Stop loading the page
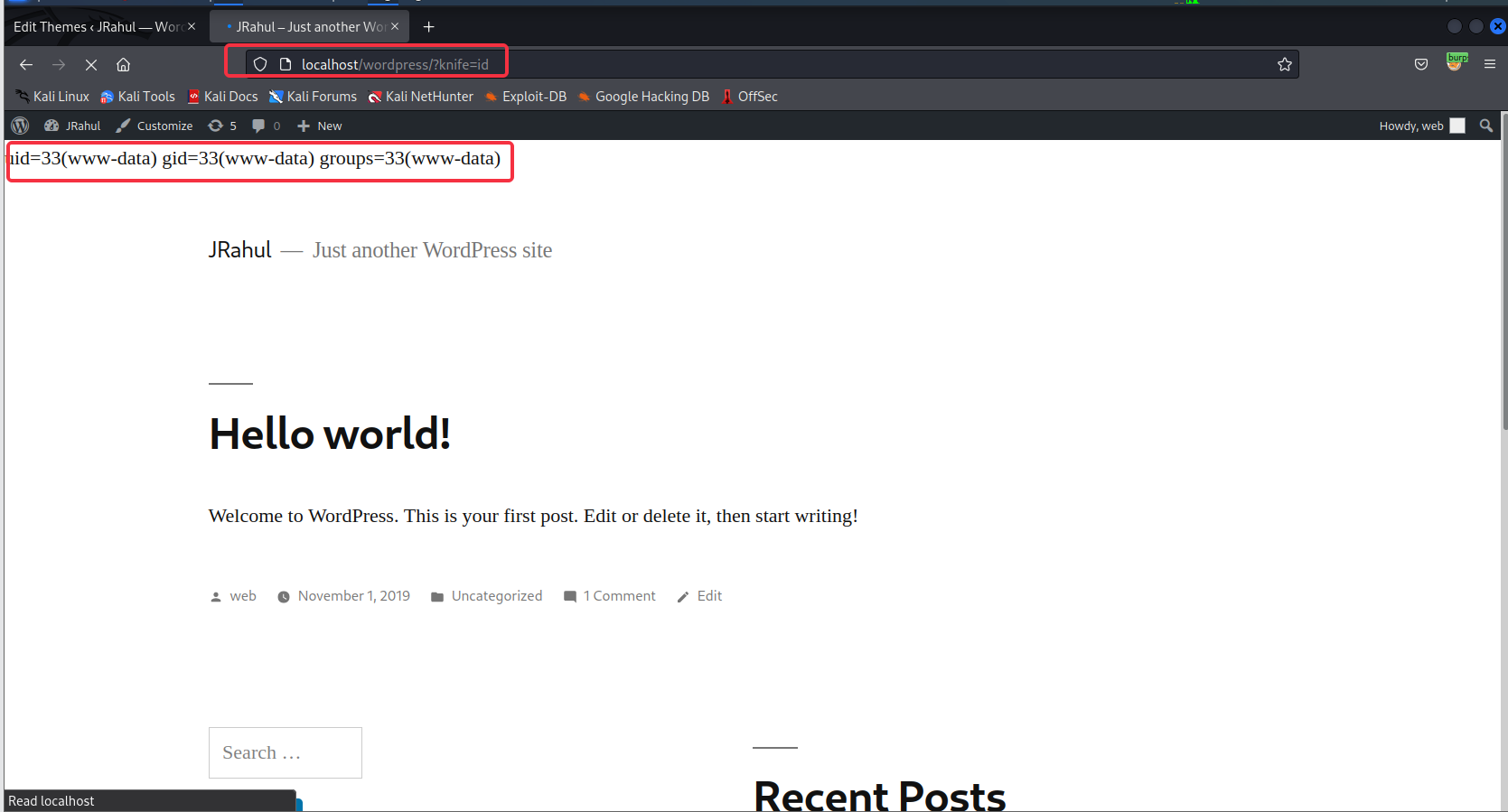 pyautogui.click(x=91, y=64)
